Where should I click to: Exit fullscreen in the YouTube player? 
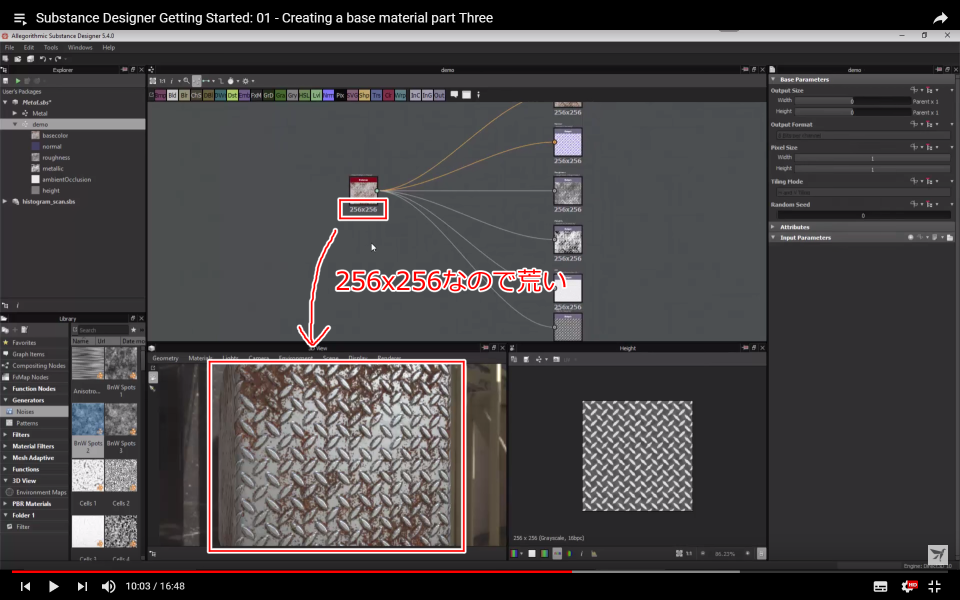pyautogui.click(x=935, y=586)
